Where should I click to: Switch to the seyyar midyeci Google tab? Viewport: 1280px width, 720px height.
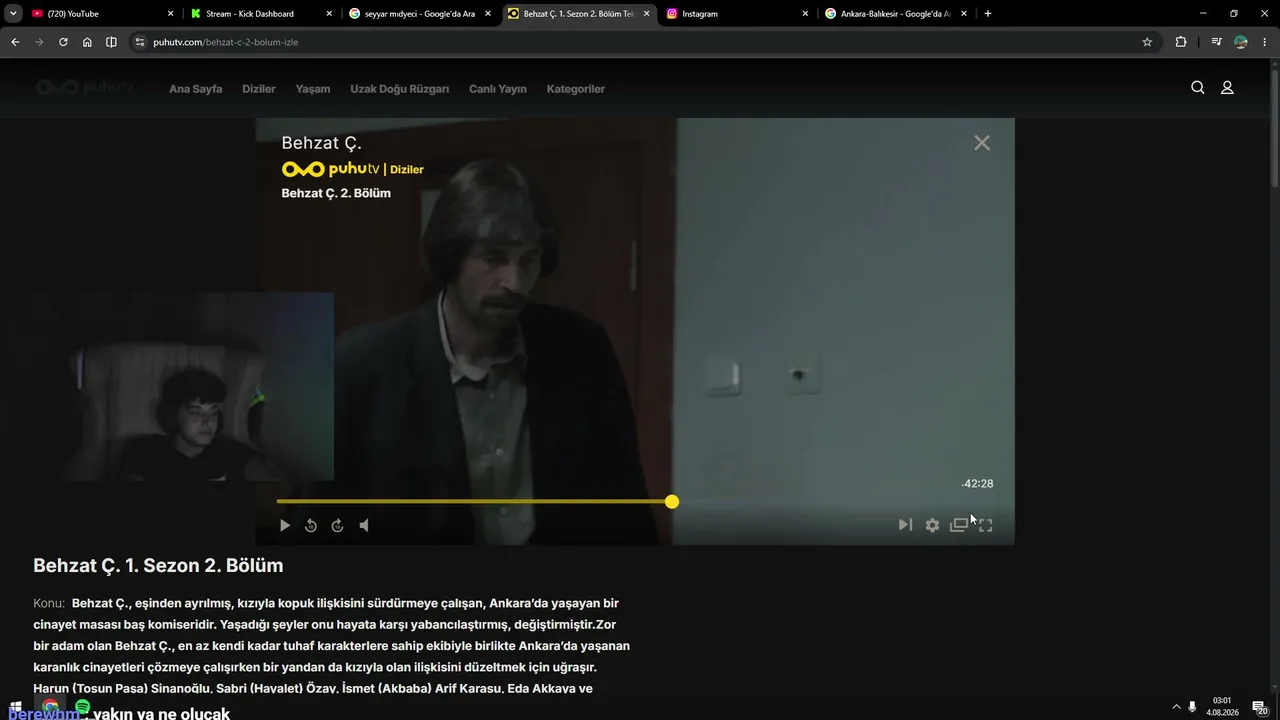[x=419, y=14]
